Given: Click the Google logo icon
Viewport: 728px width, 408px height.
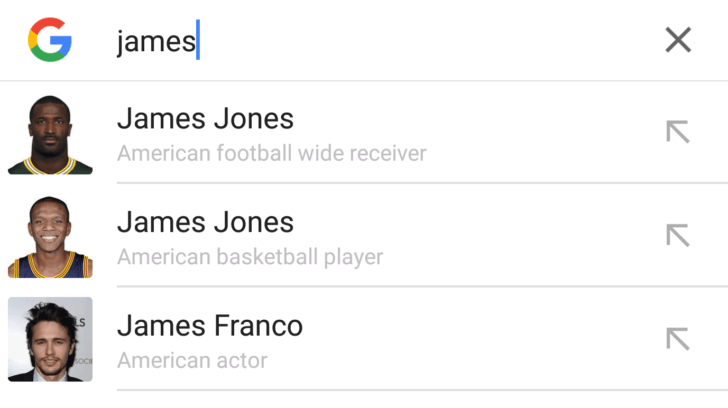Looking at the screenshot, I should (50, 40).
